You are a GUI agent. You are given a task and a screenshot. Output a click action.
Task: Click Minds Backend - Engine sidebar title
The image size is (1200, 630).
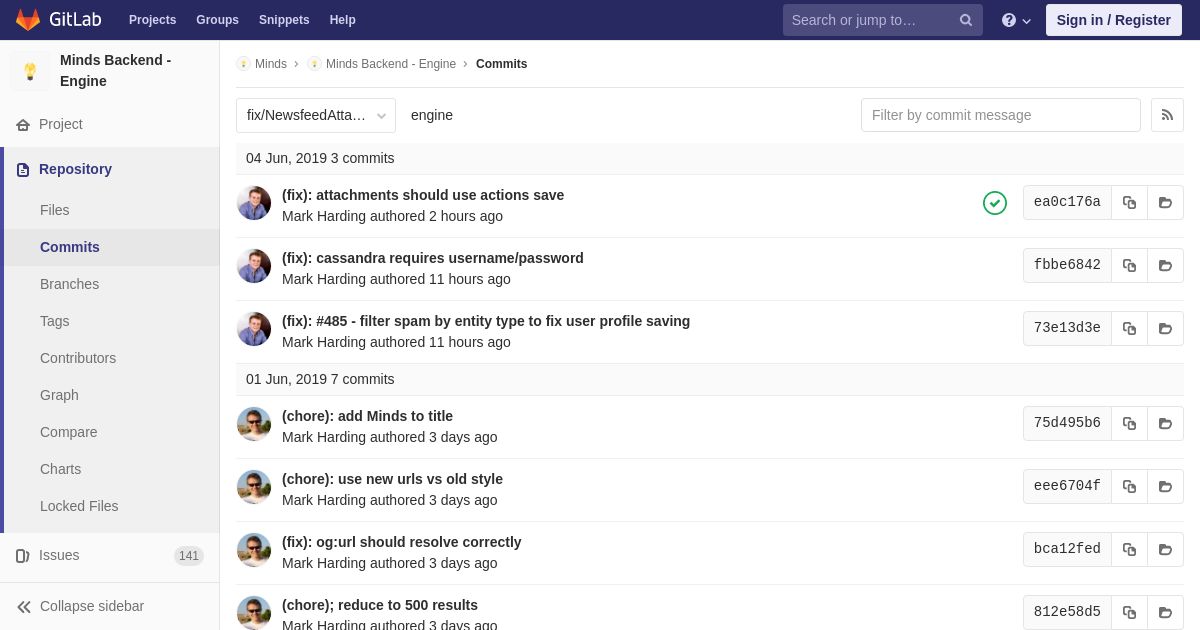116,71
